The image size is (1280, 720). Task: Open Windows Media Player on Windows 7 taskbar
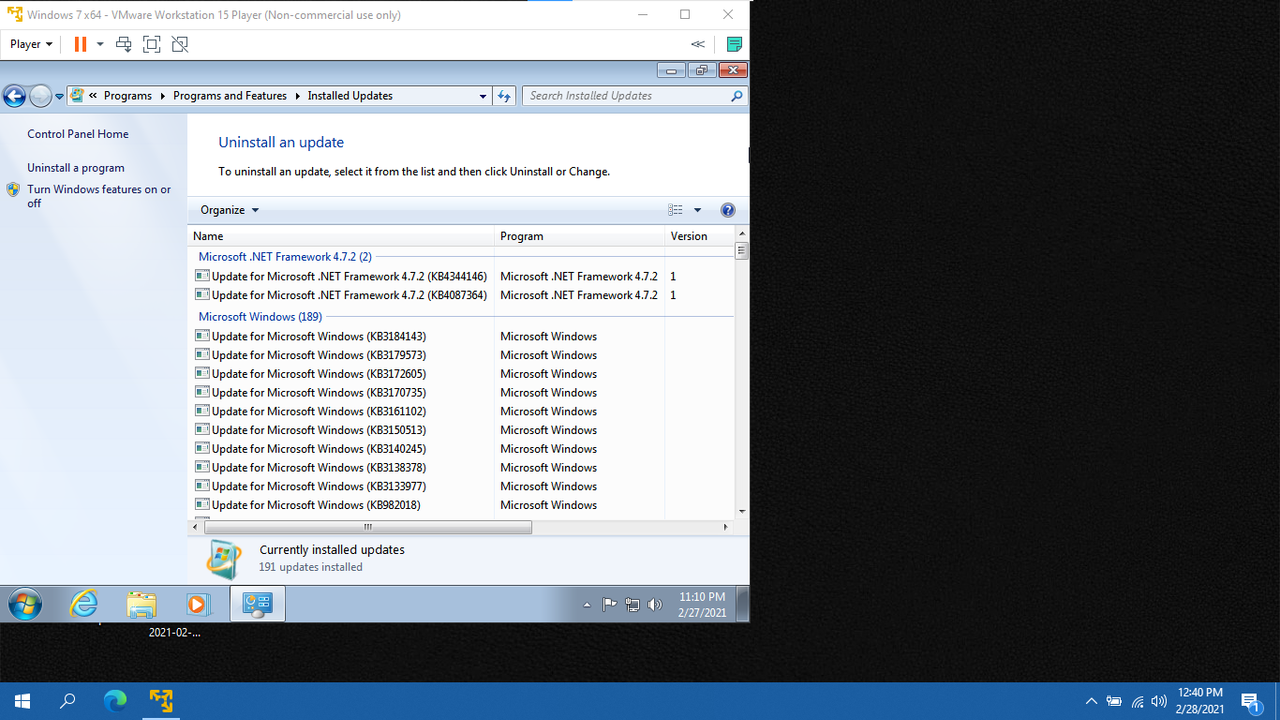pyautogui.click(x=198, y=604)
